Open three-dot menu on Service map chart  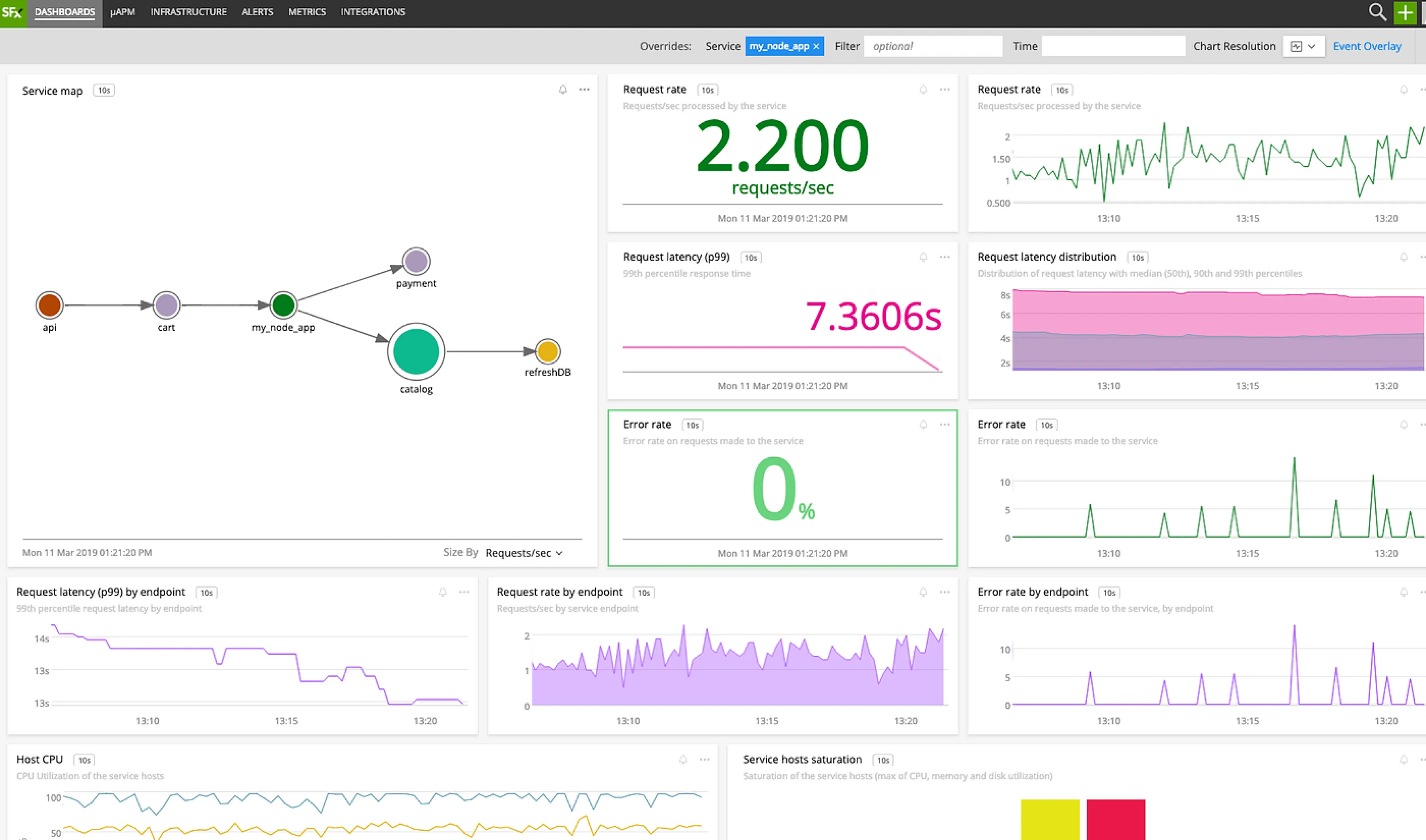[x=584, y=90]
